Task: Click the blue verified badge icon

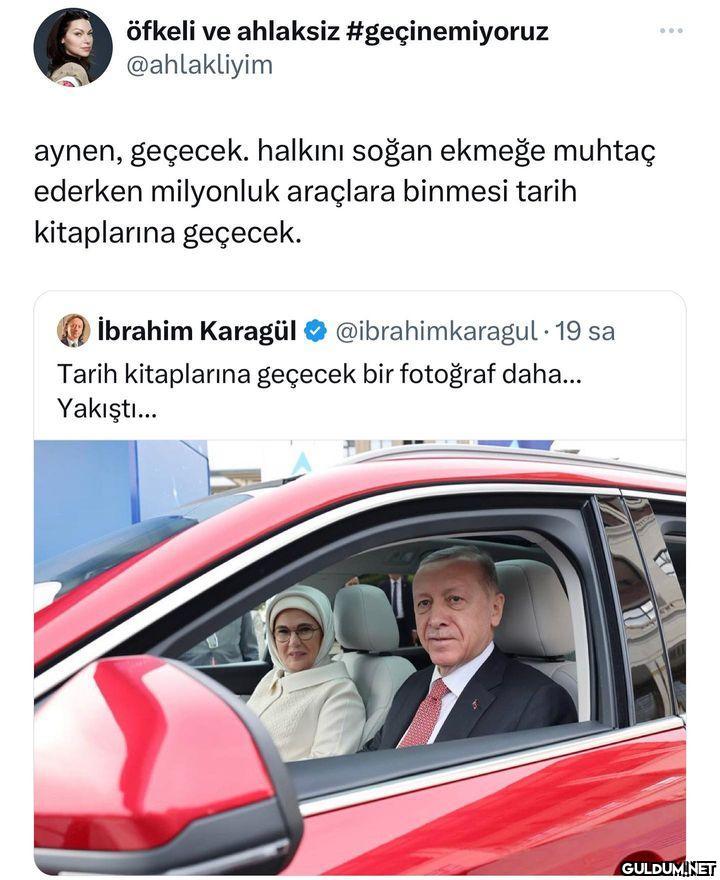Action: coord(315,331)
